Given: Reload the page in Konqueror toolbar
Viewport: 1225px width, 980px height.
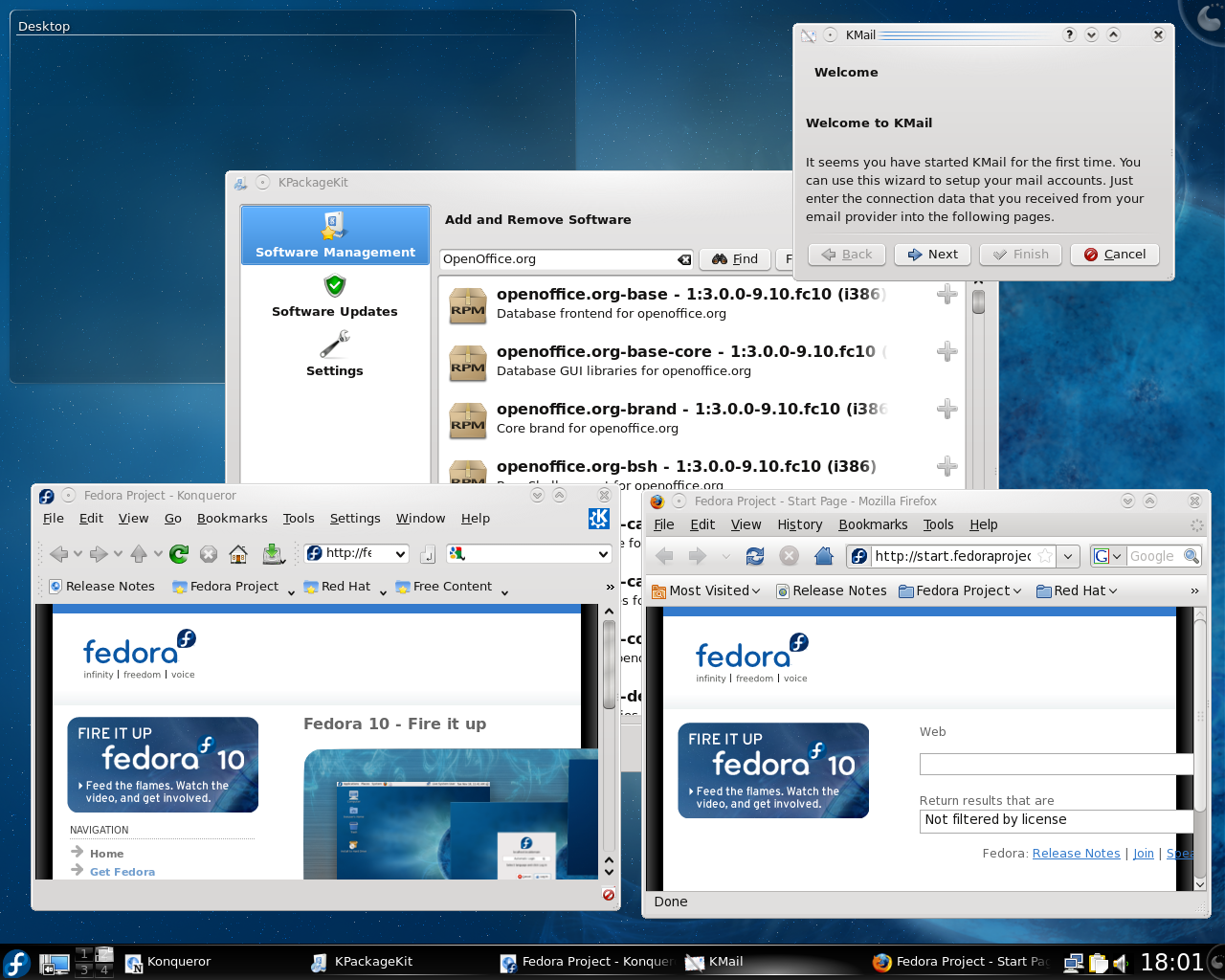Looking at the screenshot, I should tap(179, 553).
